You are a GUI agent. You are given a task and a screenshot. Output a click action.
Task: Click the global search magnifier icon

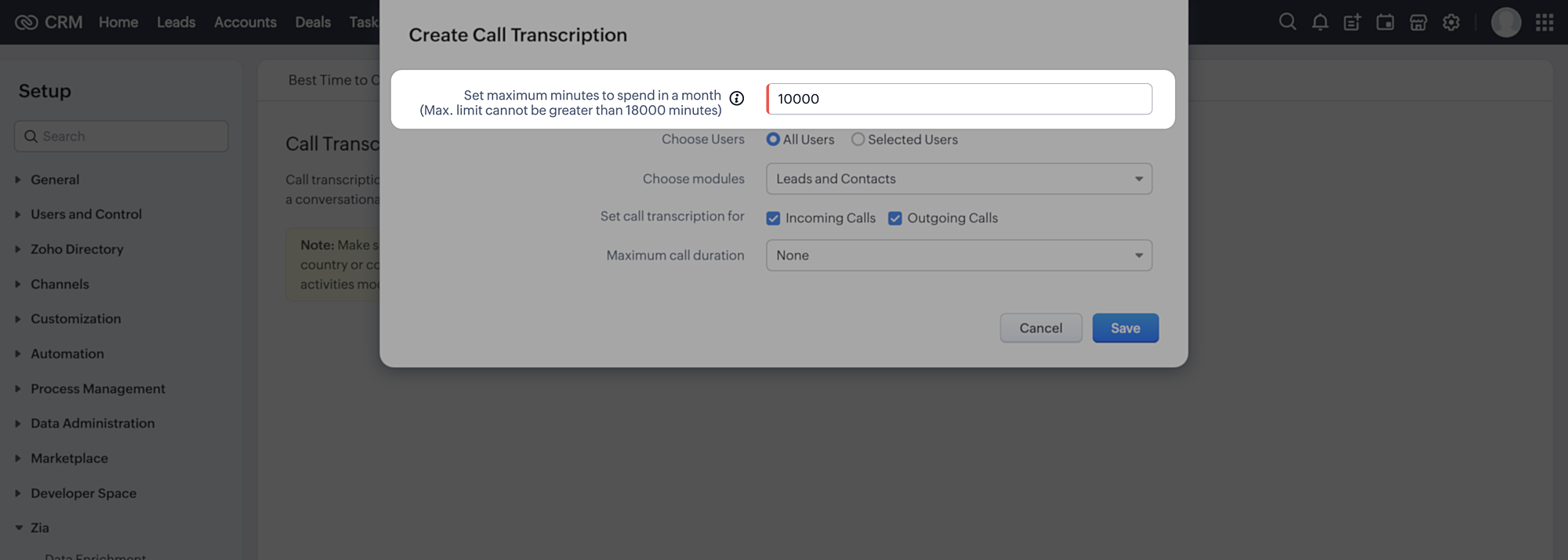pyautogui.click(x=1287, y=22)
